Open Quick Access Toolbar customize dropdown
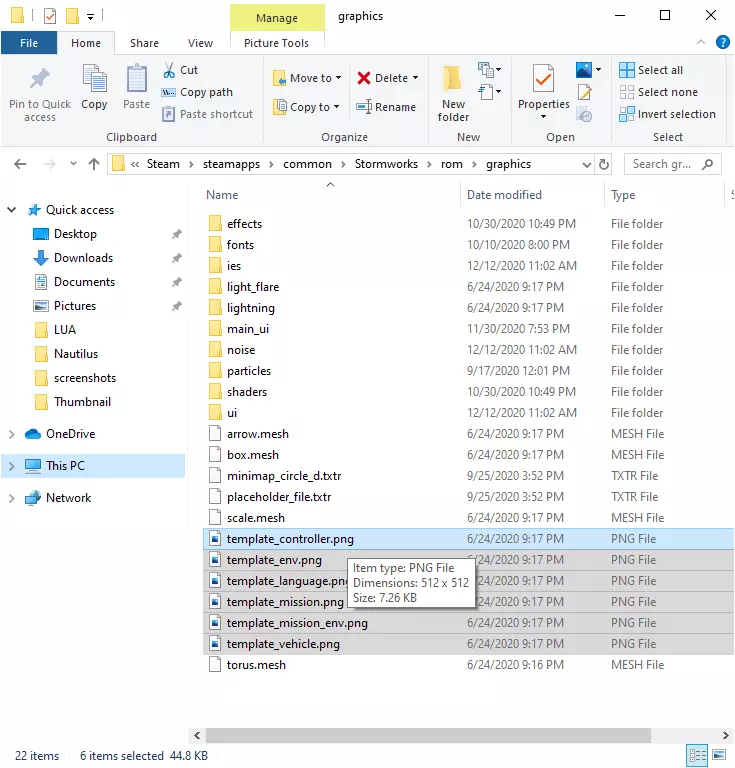This screenshot has width=735, height=768. click(90, 17)
